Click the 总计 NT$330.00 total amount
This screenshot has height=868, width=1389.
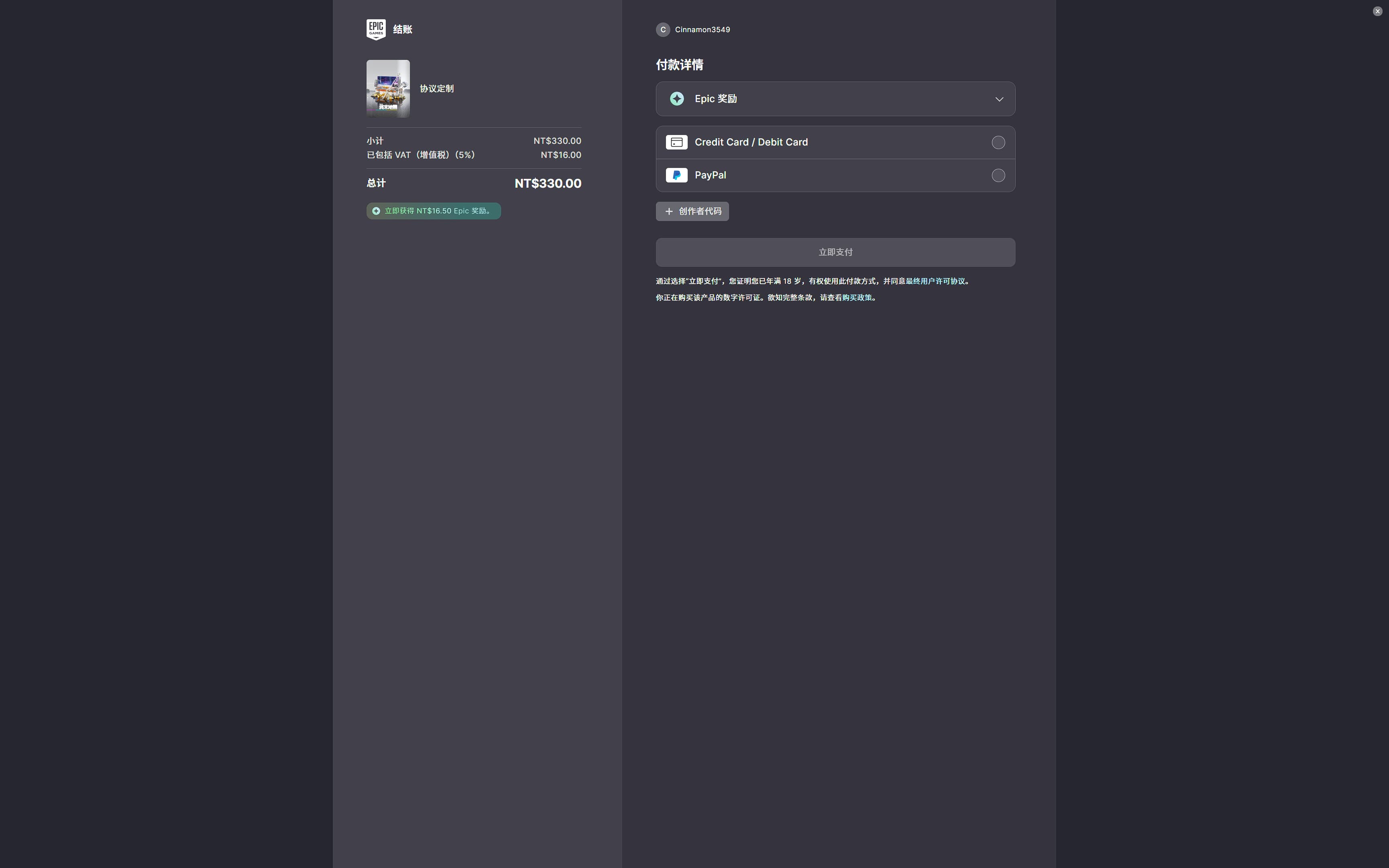click(x=547, y=183)
